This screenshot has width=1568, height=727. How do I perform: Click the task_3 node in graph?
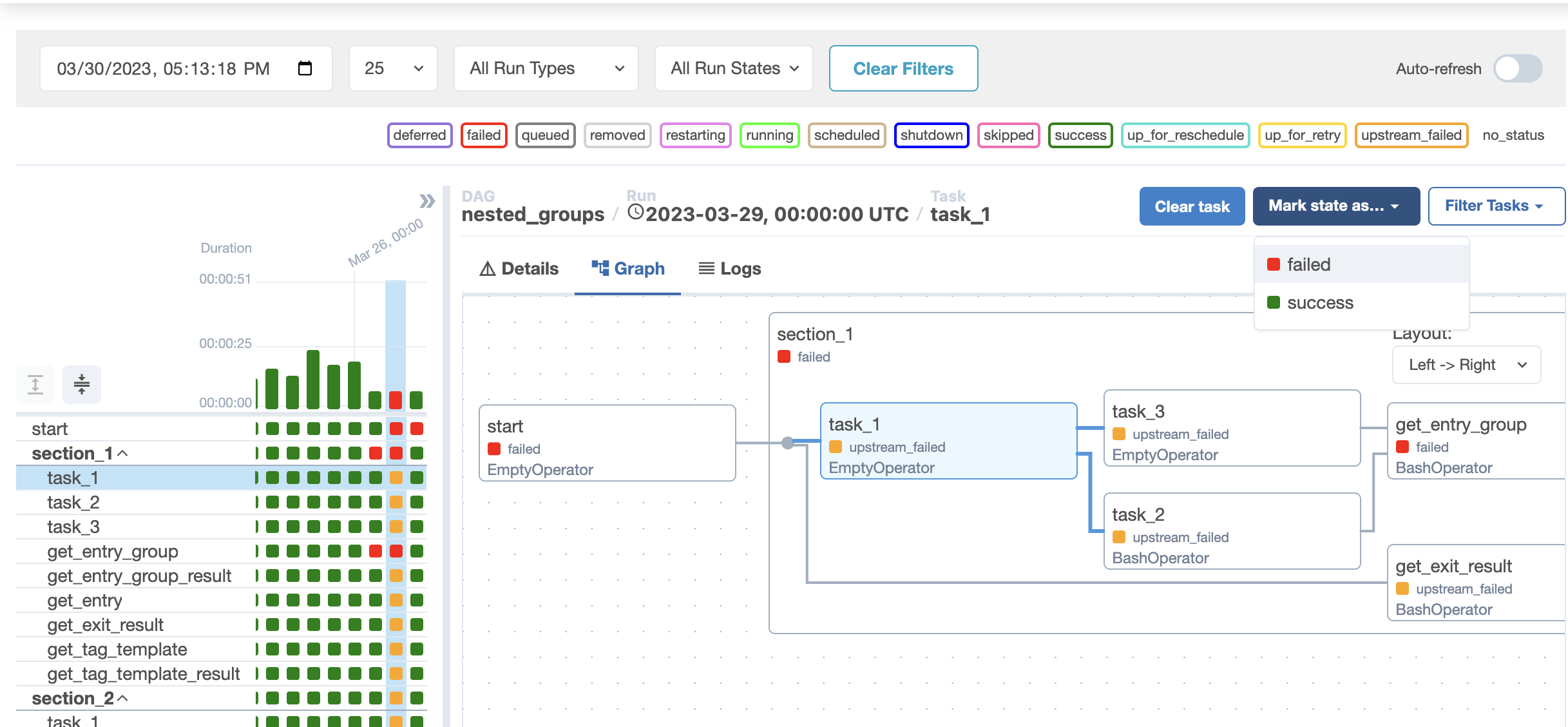(x=1231, y=428)
